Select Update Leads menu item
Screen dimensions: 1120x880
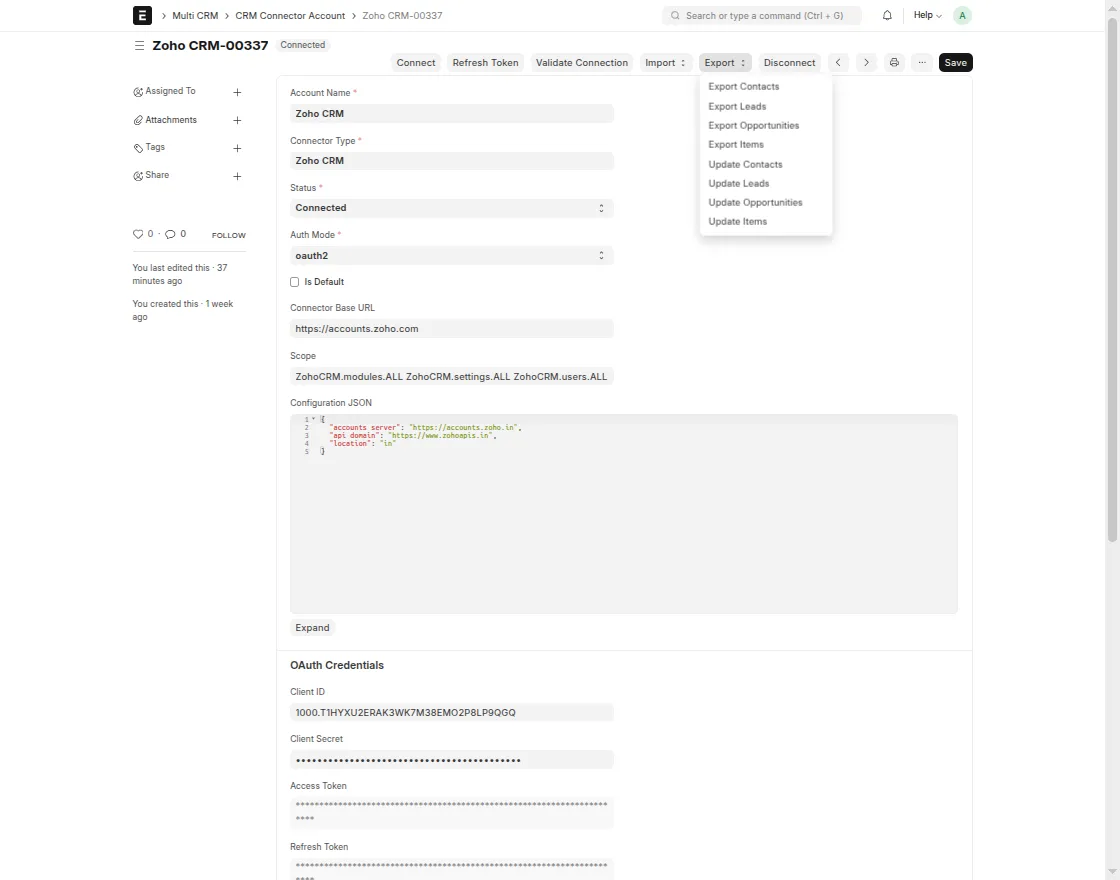tap(739, 184)
